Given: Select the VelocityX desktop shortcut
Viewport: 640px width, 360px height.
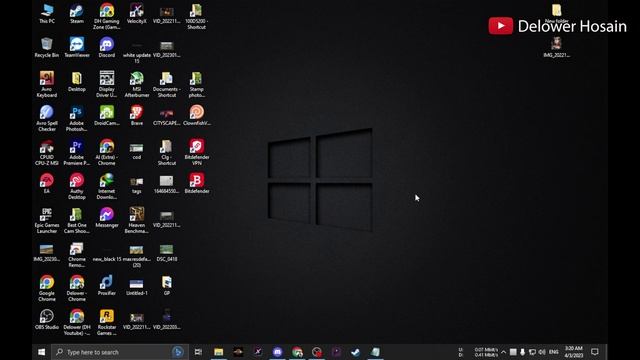Looking at the screenshot, I should click(x=137, y=13).
